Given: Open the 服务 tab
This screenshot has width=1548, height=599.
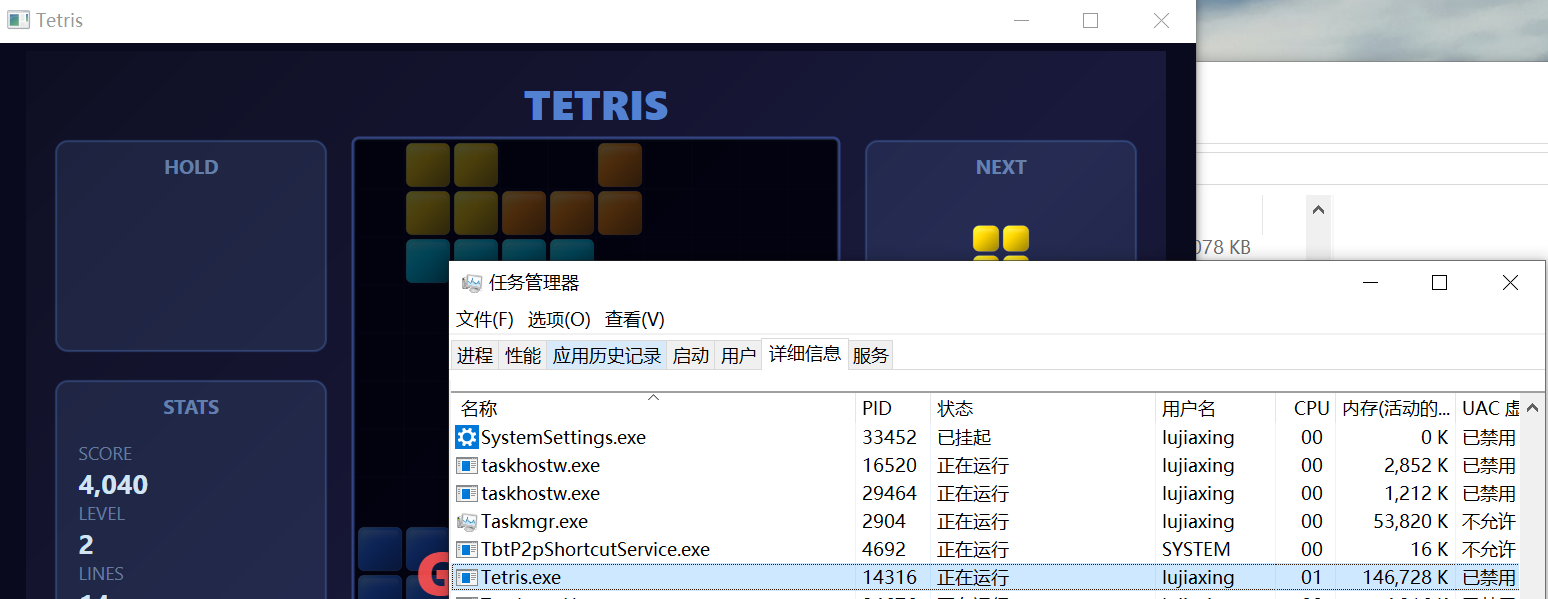Looking at the screenshot, I should click(x=869, y=354).
